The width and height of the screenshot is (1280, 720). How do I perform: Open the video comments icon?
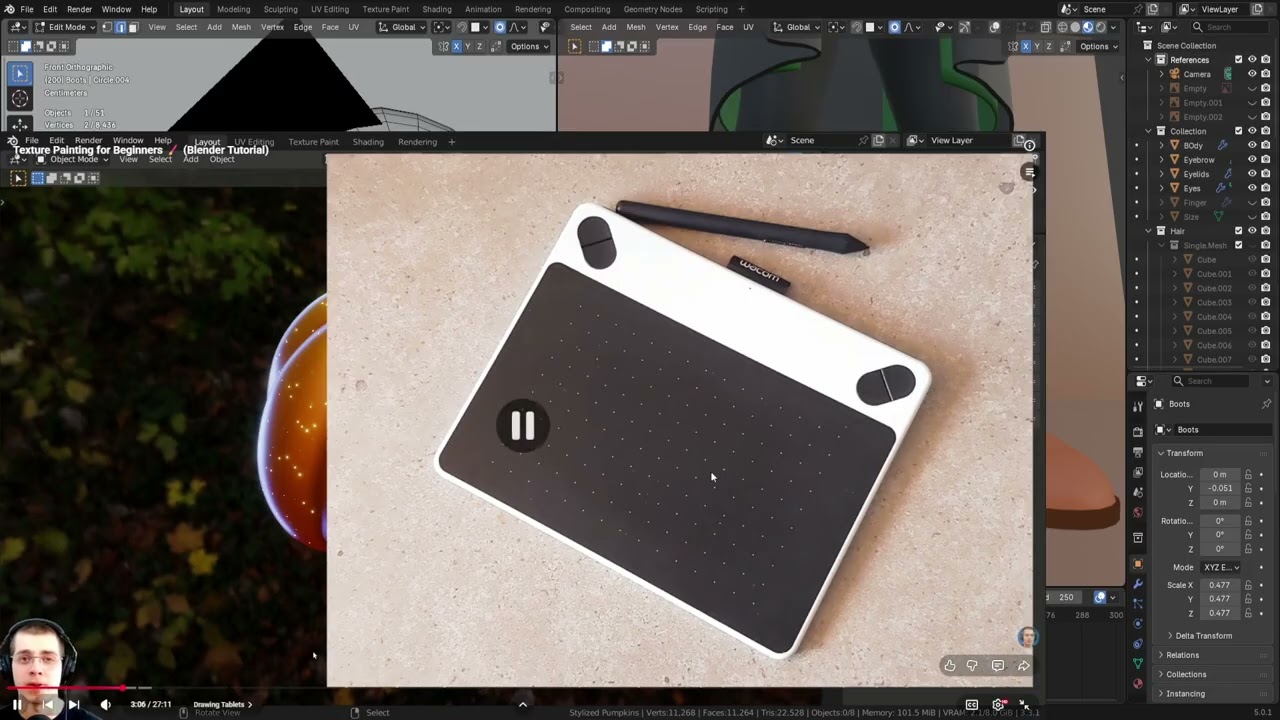pyautogui.click(x=998, y=666)
